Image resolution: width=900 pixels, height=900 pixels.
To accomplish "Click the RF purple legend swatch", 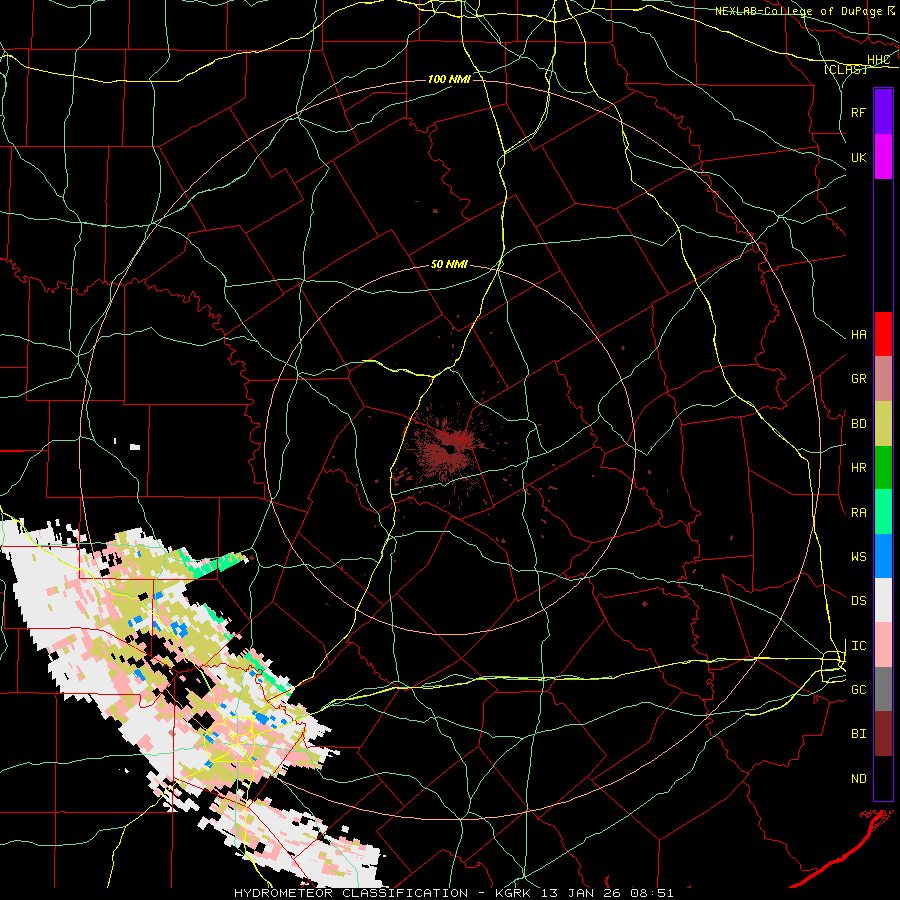I will click(x=883, y=112).
